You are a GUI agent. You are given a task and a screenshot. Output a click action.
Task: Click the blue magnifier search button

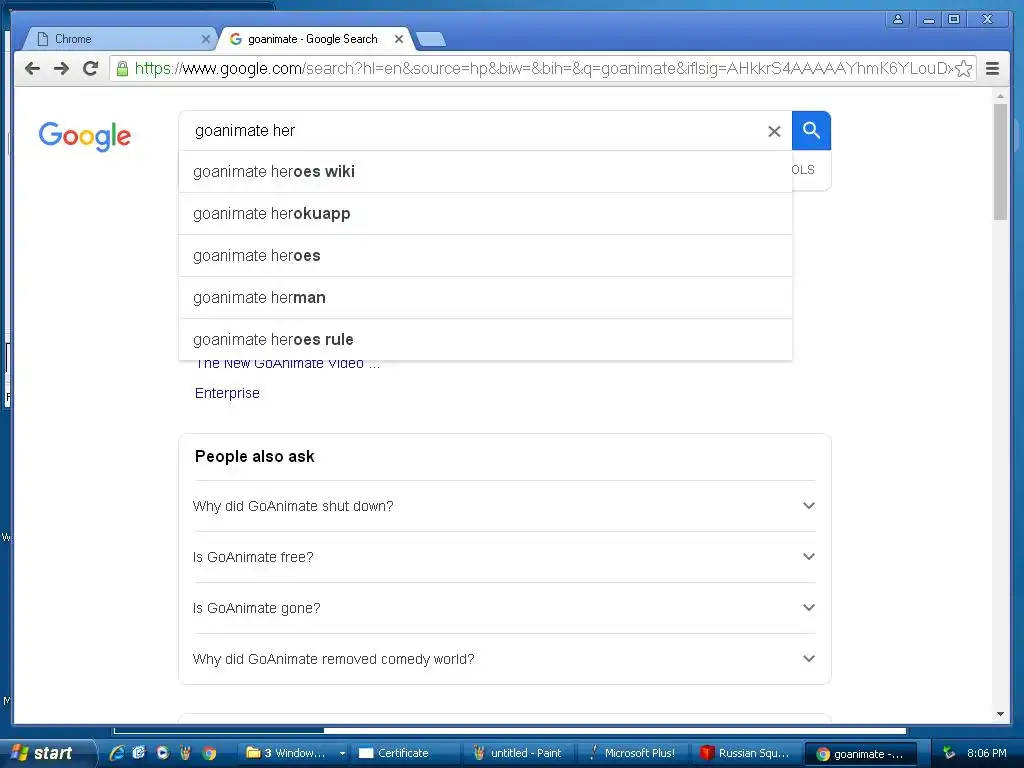tap(811, 131)
